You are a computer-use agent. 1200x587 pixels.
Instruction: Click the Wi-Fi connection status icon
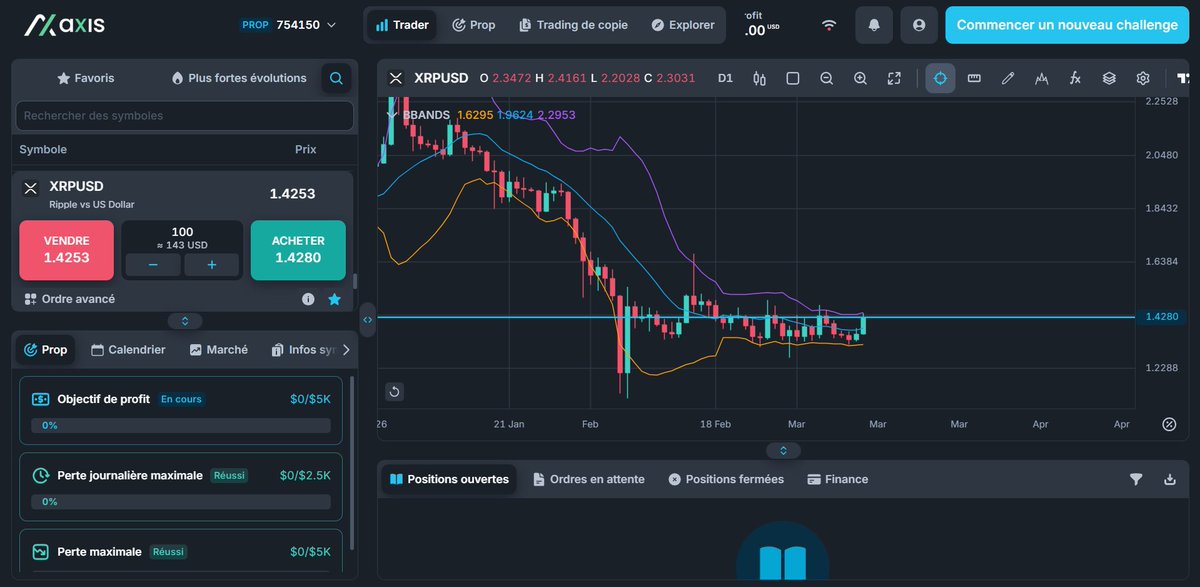pos(829,25)
